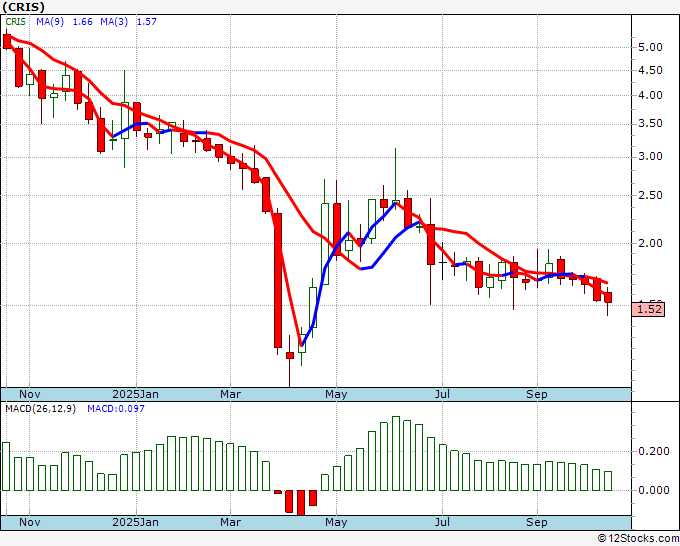Click Nov on price chart time axis
This screenshot has width=680, height=546.
[29, 394]
